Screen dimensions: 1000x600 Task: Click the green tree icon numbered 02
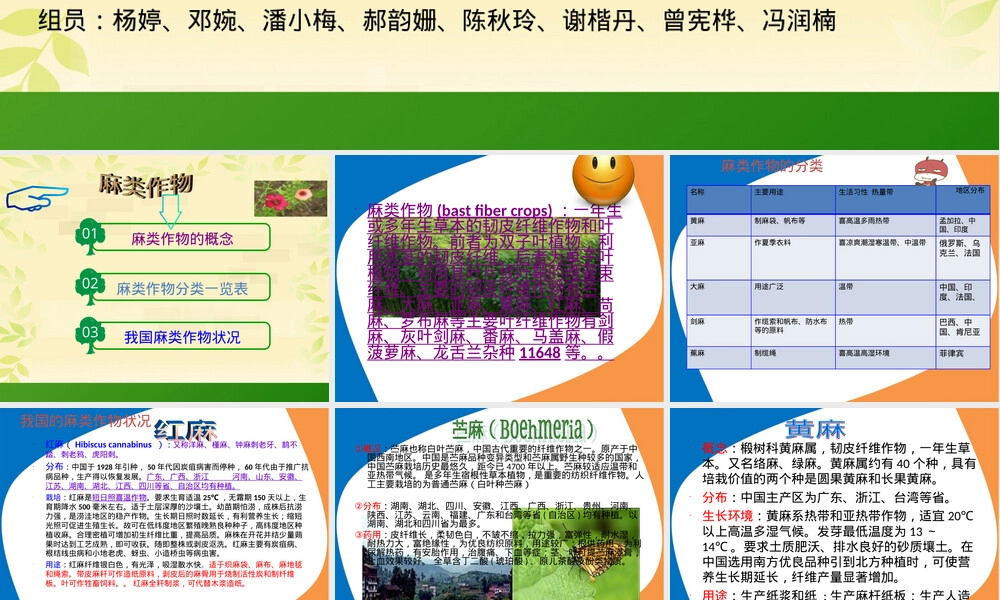click(90, 286)
